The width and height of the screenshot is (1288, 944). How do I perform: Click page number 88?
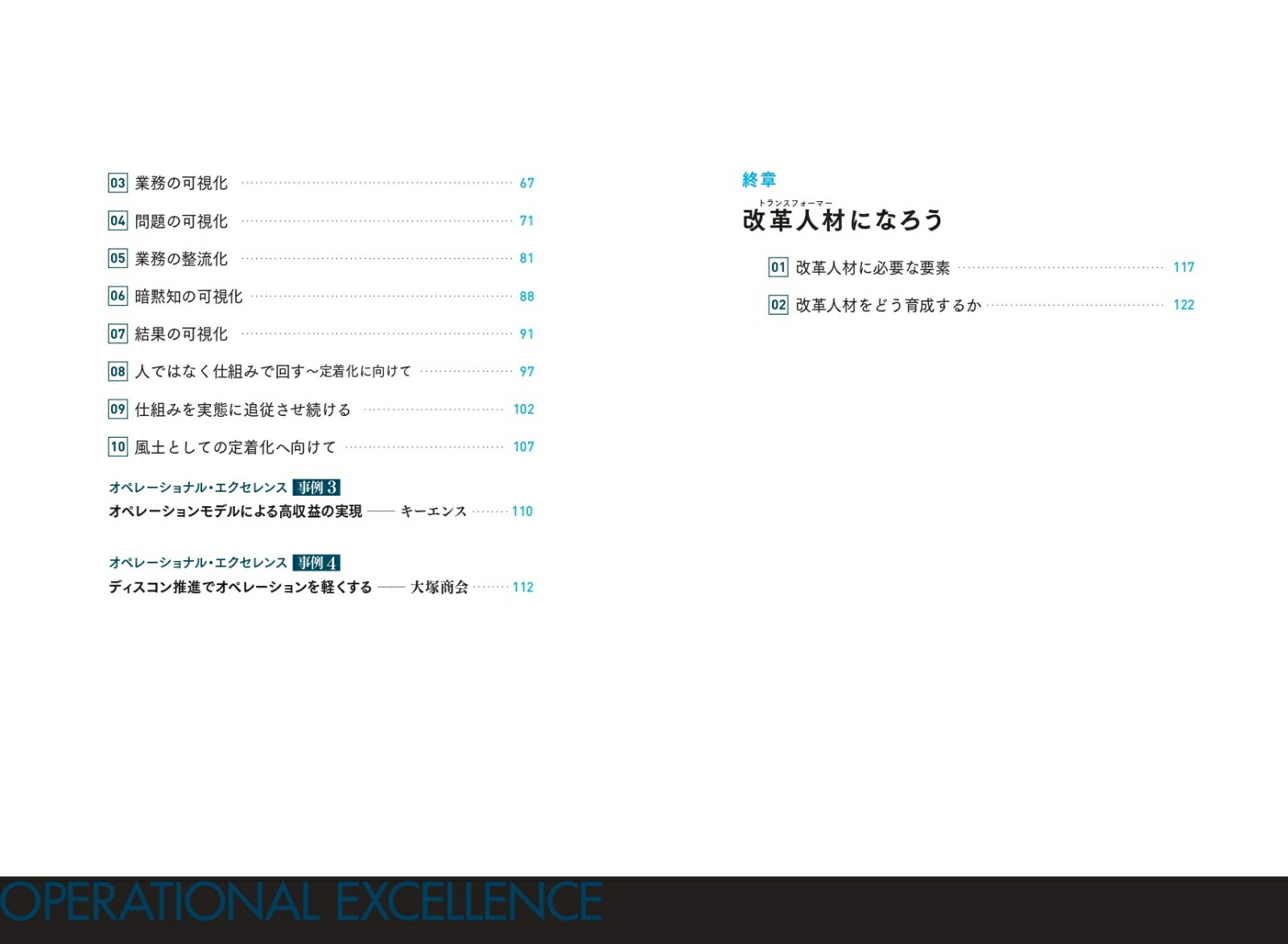click(527, 296)
